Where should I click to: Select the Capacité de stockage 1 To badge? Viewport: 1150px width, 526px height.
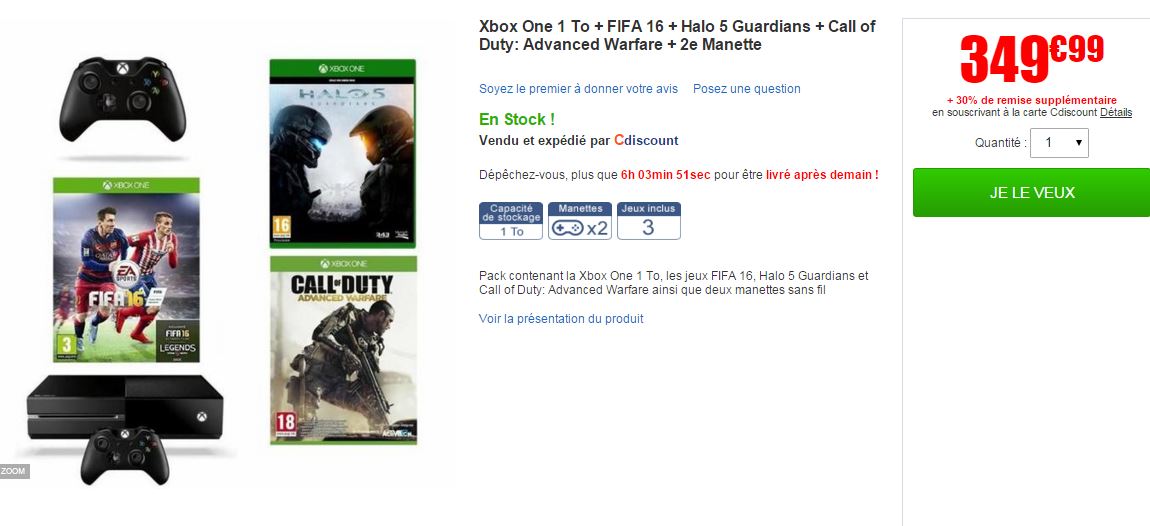point(511,221)
